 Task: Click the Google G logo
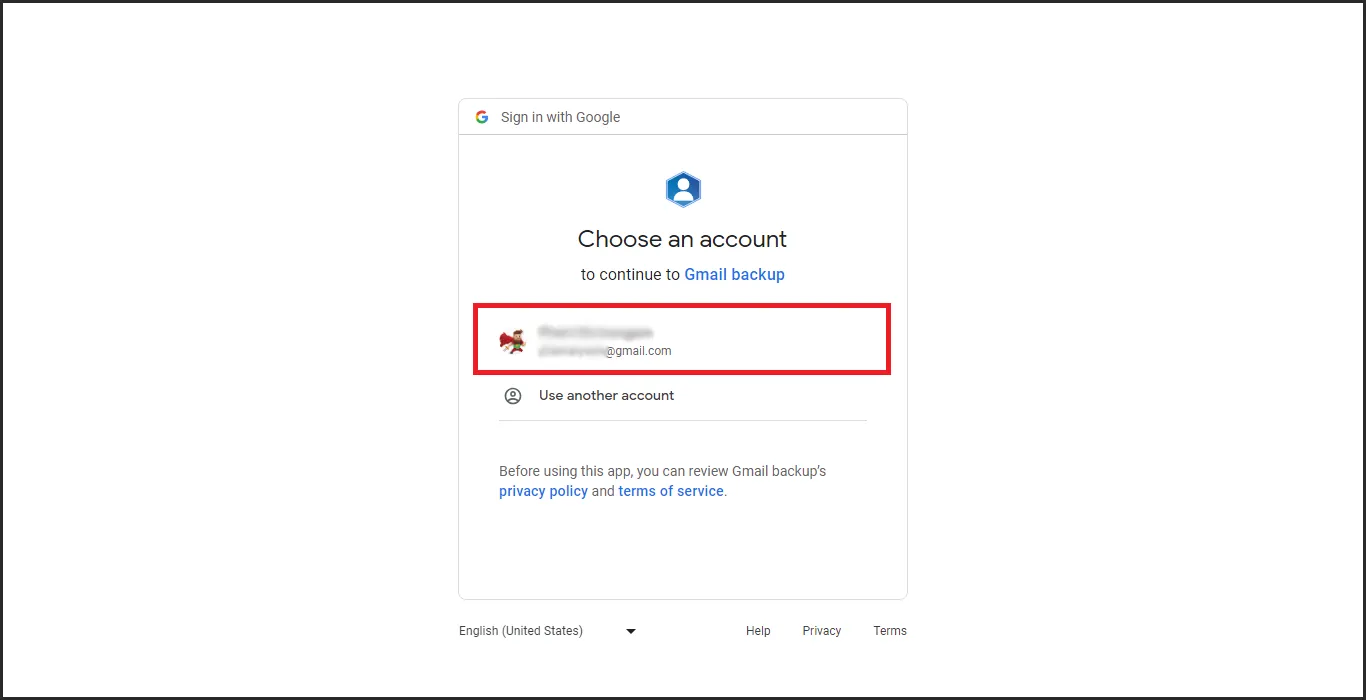click(x=482, y=117)
